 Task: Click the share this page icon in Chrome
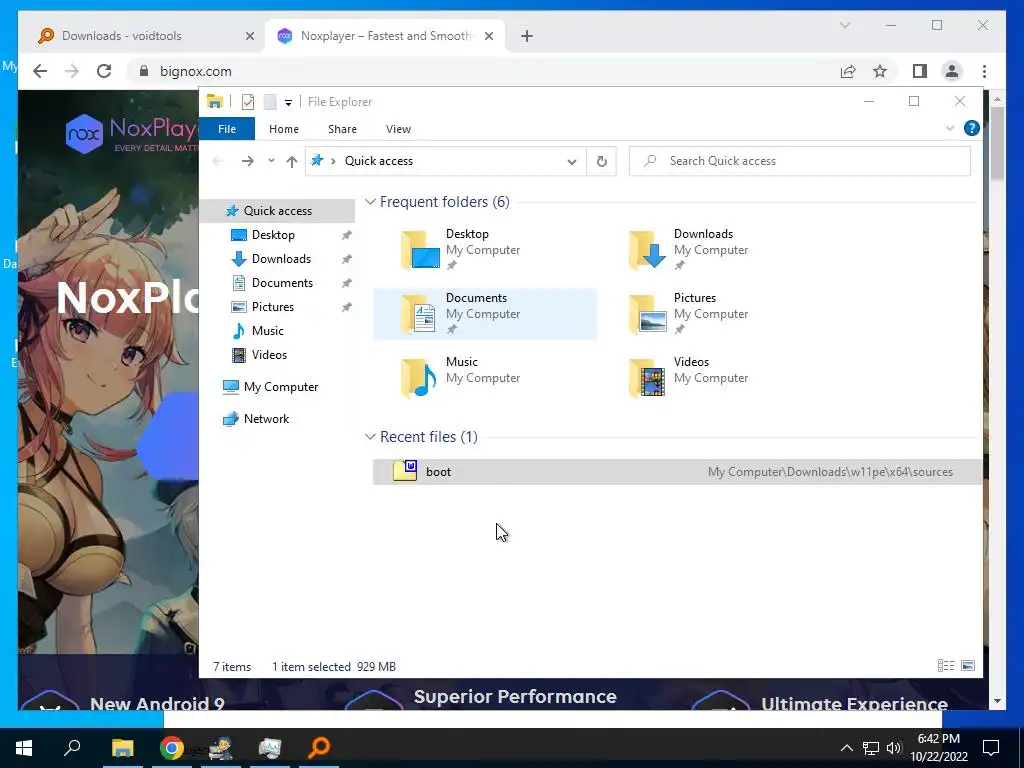(x=848, y=72)
